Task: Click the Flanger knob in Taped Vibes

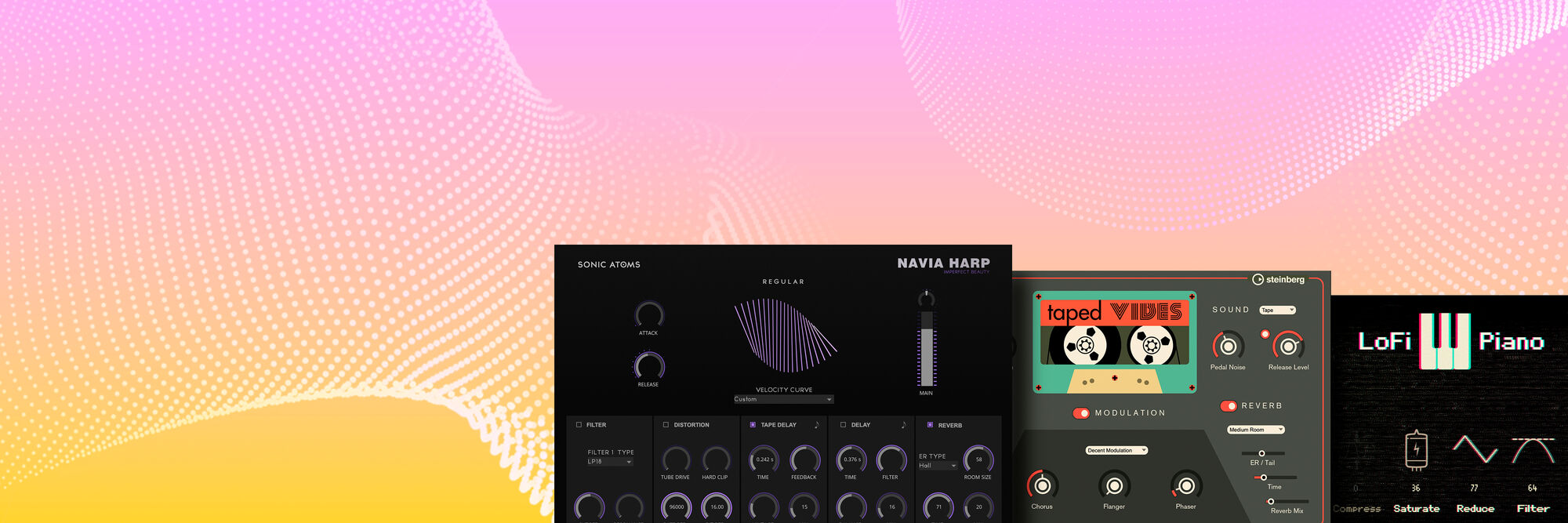Action: coord(1114,486)
